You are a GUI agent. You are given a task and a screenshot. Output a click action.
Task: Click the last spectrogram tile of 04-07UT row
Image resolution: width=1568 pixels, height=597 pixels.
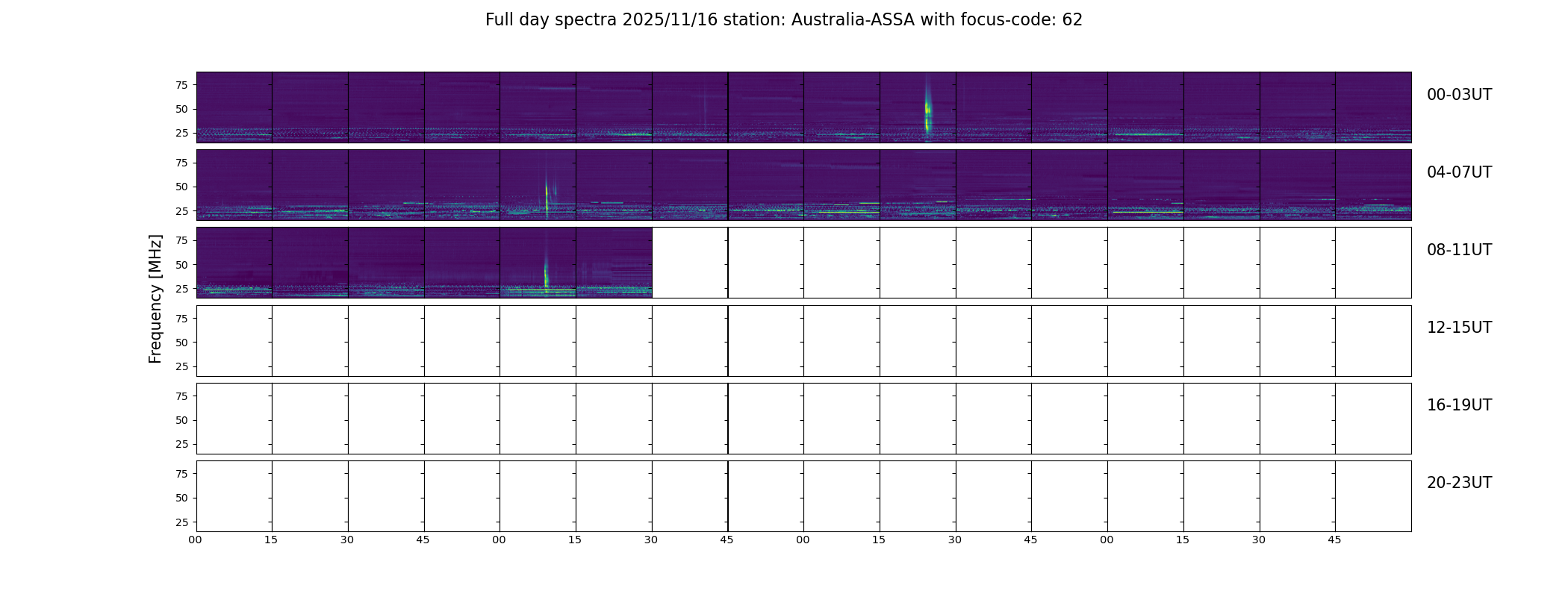click(1373, 184)
